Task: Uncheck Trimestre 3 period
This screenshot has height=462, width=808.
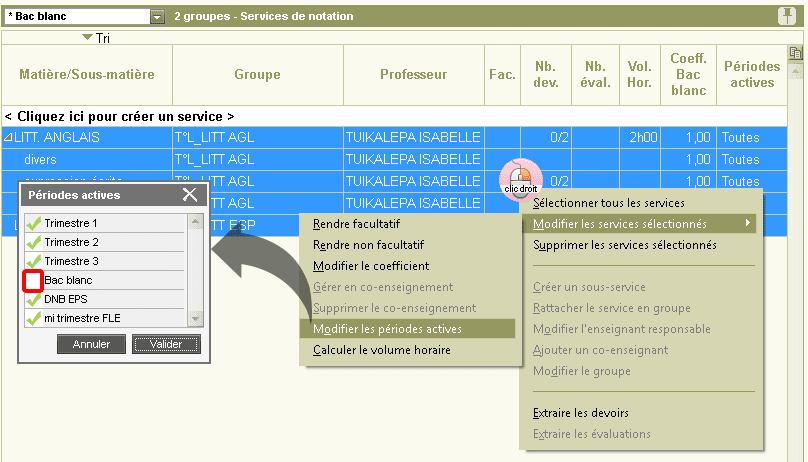Action: [34, 261]
